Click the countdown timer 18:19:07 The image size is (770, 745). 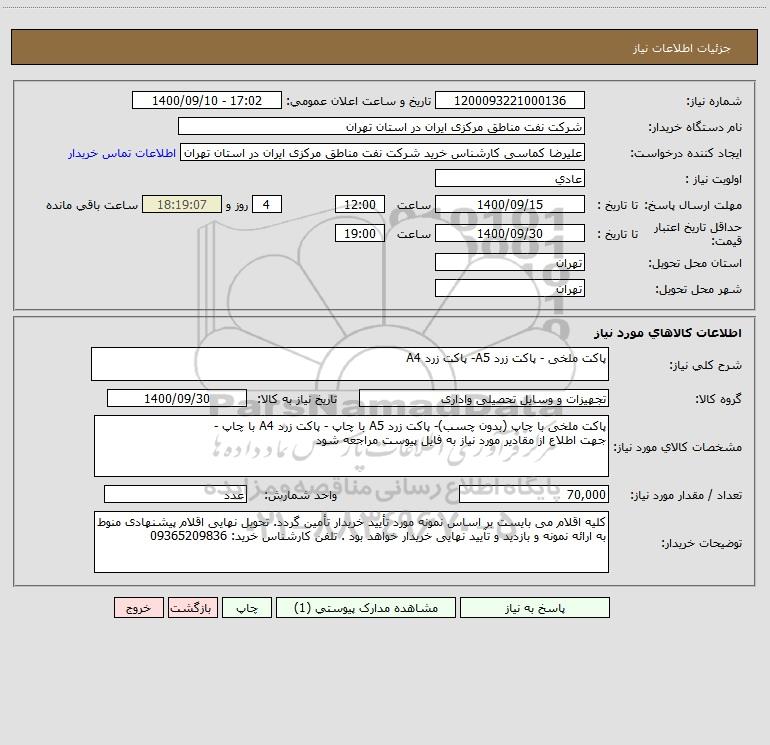coord(182,205)
